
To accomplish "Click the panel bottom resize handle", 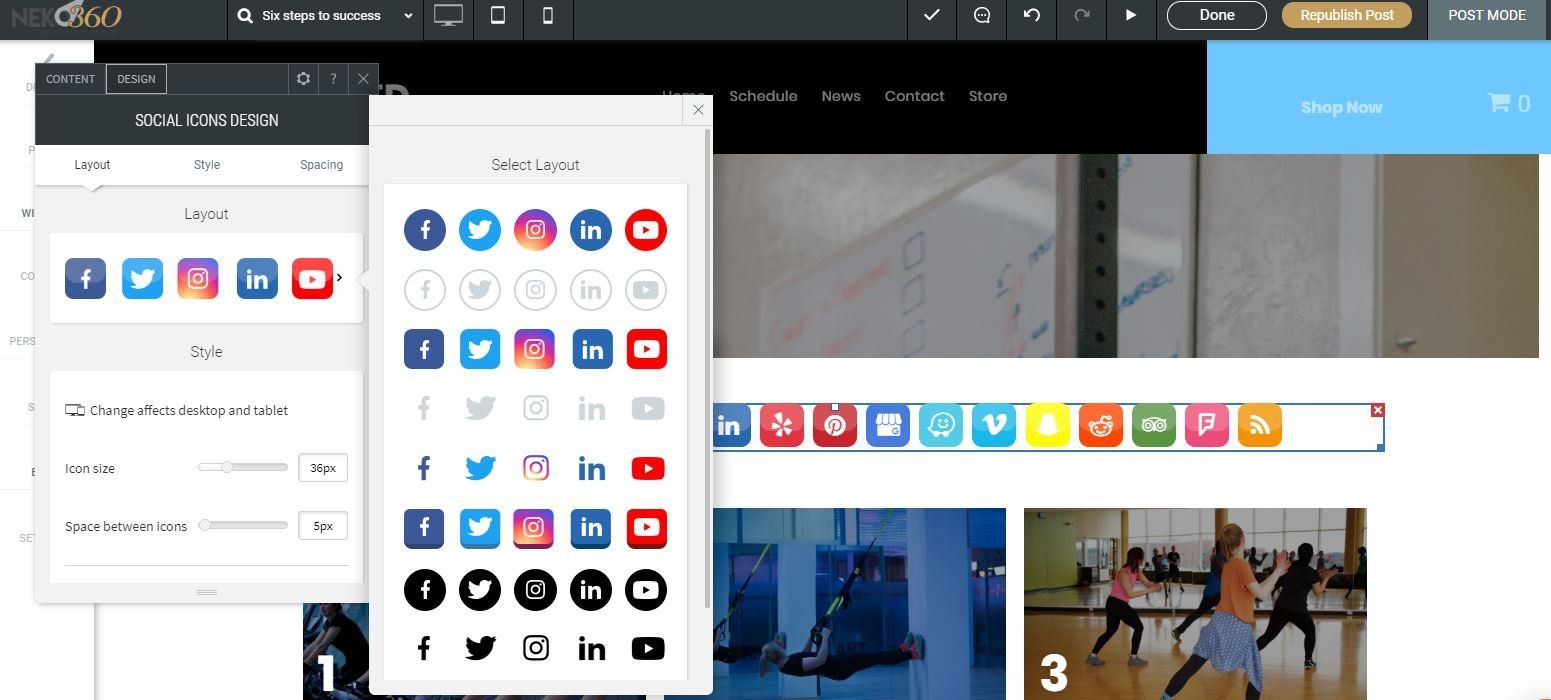I will [207, 592].
